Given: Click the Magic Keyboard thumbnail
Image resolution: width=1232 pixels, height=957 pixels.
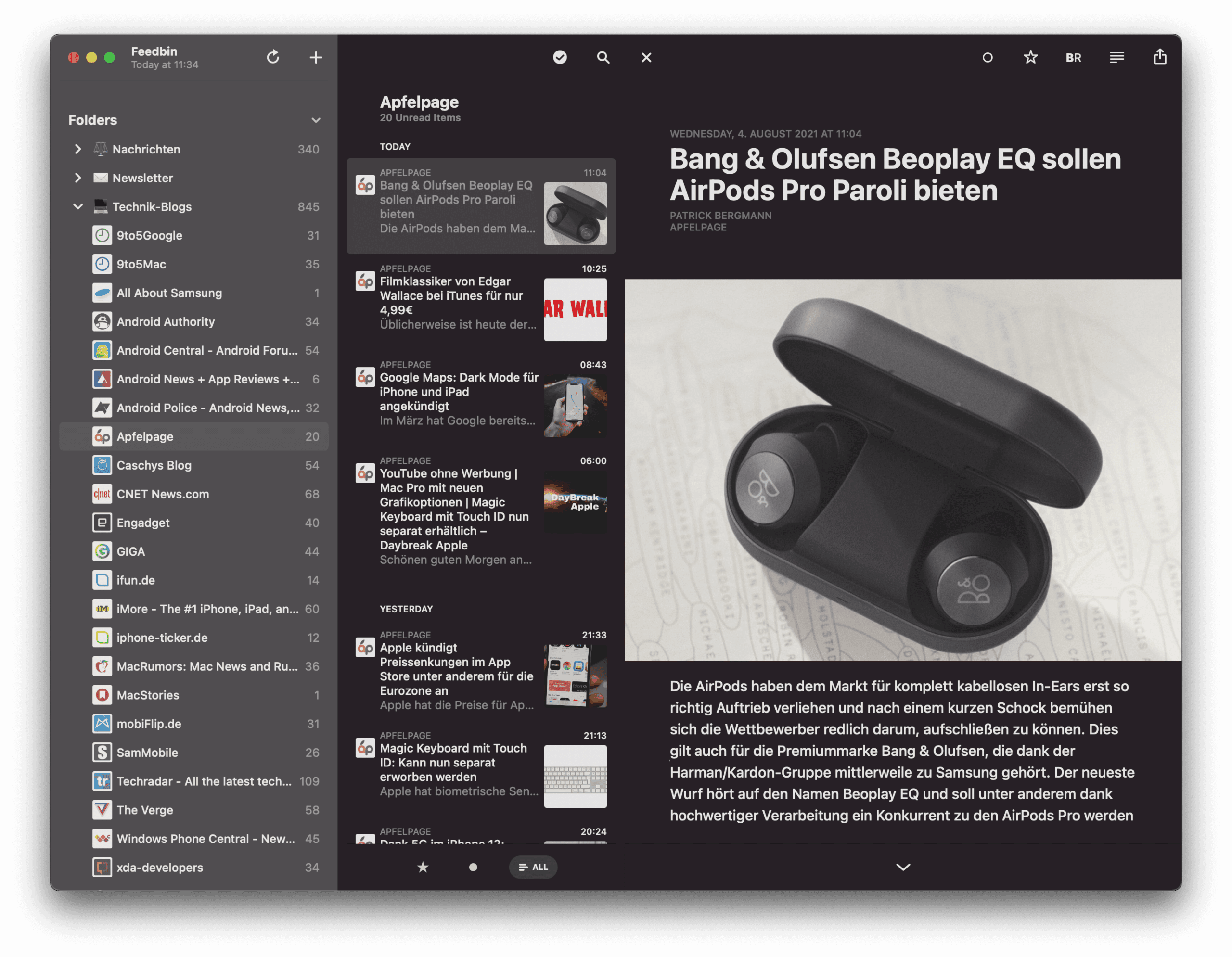Looking at the screenshot, I should tap(576, 777).
